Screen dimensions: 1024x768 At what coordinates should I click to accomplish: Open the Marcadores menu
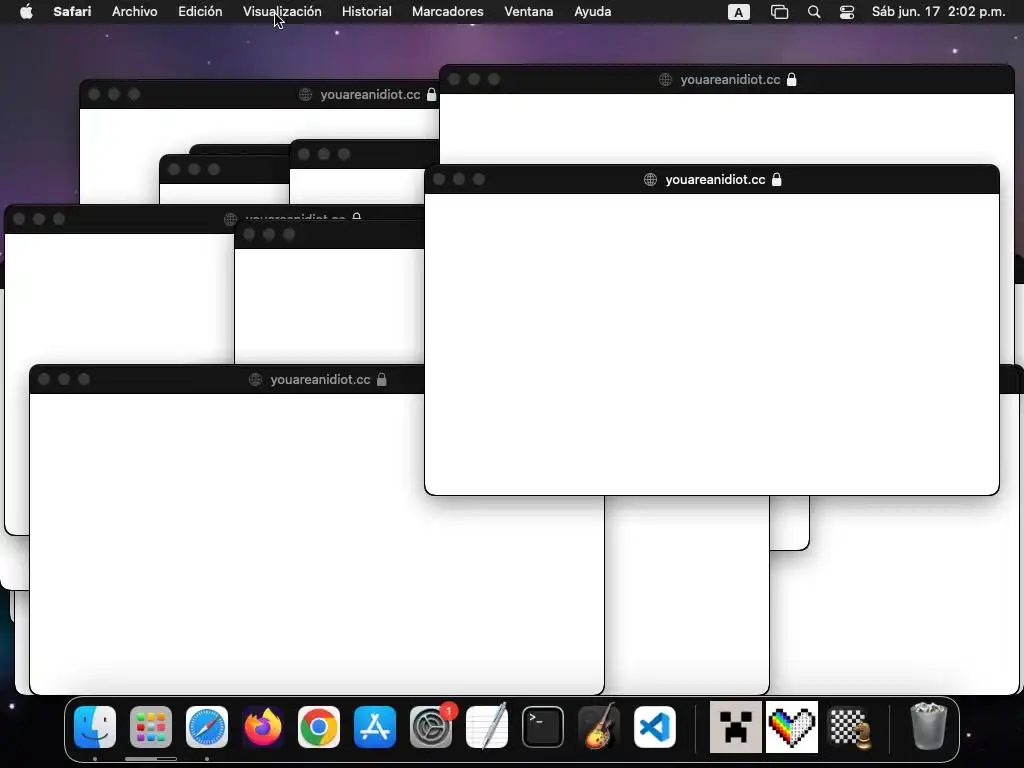[447, 12]
